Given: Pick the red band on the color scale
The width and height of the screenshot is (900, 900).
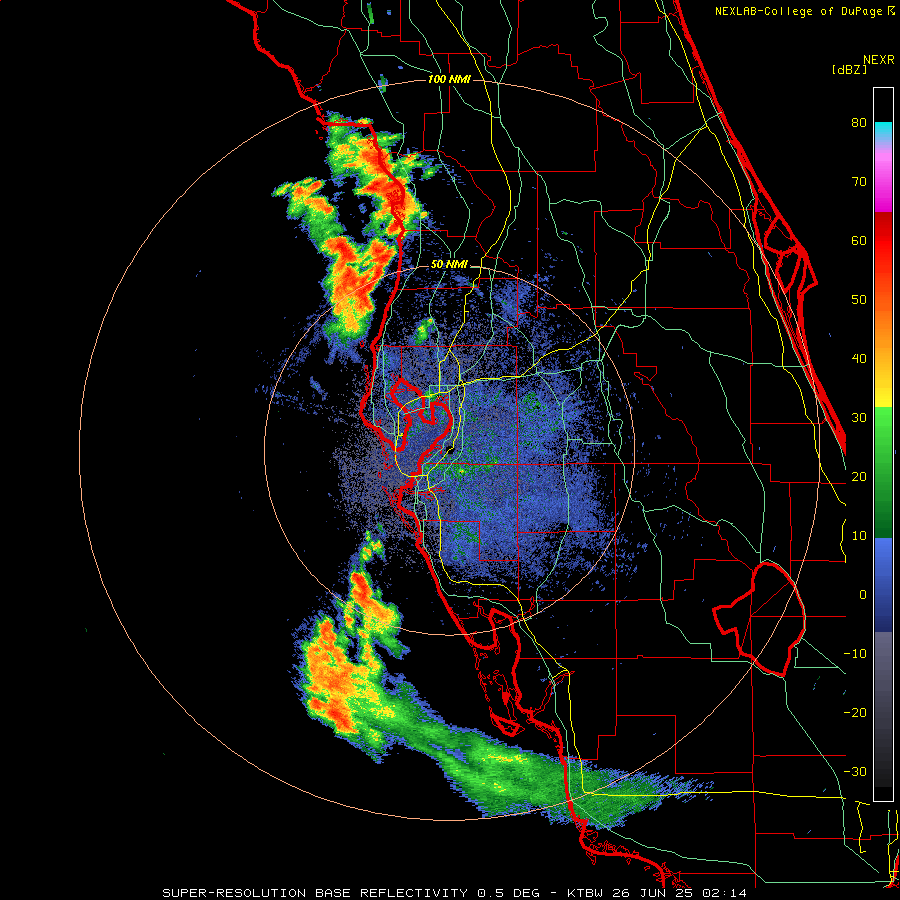Looking at the screenshot, I should (883, 241).
